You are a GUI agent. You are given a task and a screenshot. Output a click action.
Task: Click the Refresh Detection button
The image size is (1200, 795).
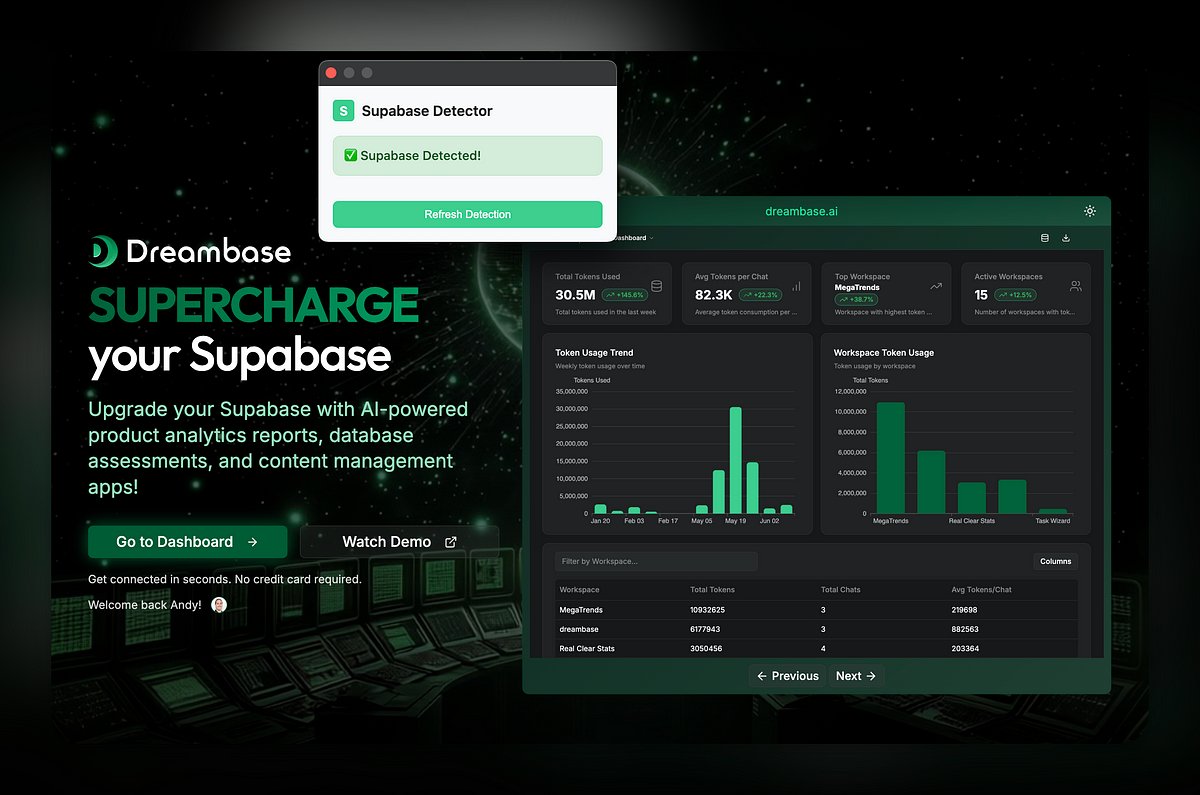point(467,214)
